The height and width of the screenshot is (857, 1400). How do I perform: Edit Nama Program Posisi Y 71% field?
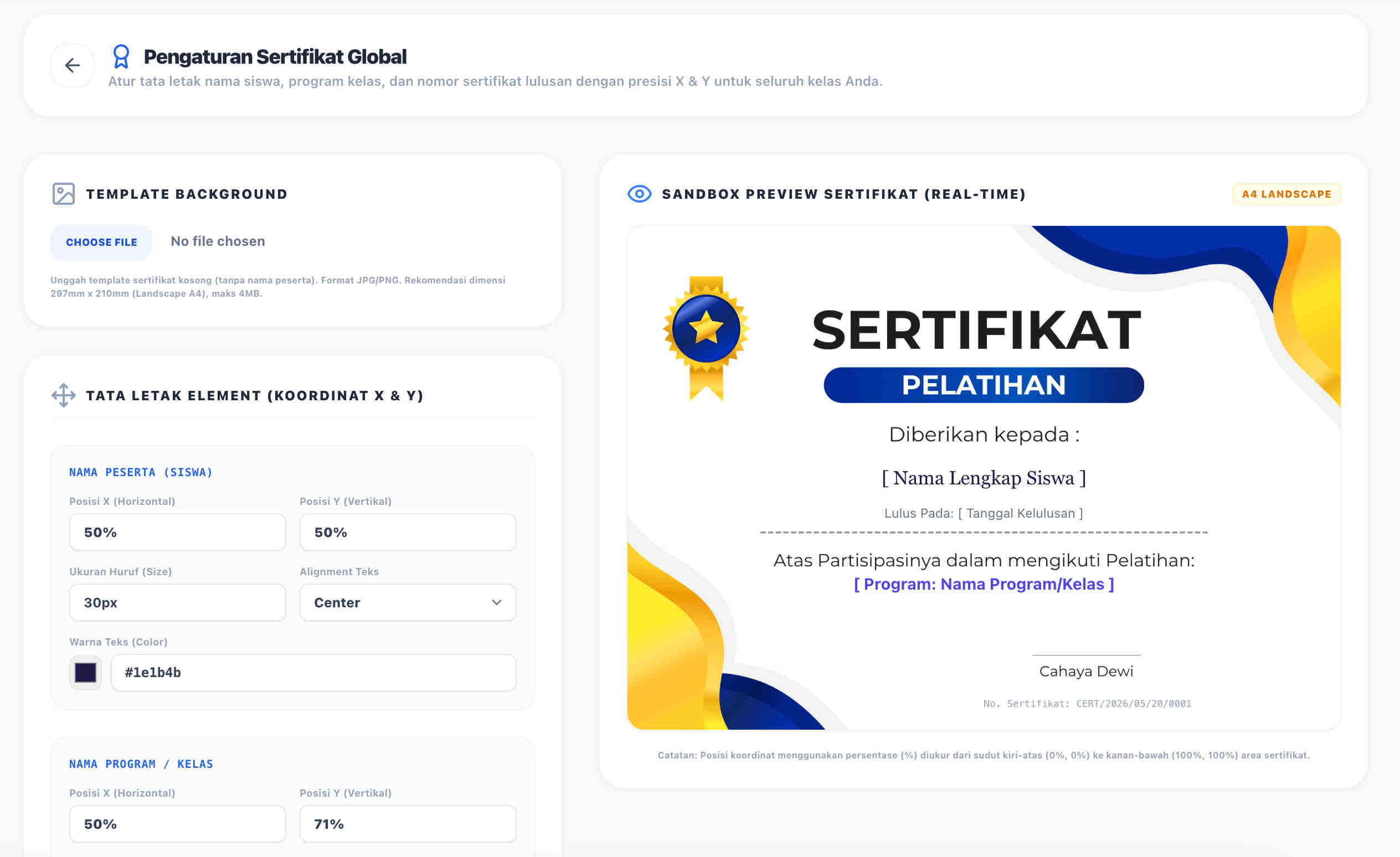[x=408, y=823]
